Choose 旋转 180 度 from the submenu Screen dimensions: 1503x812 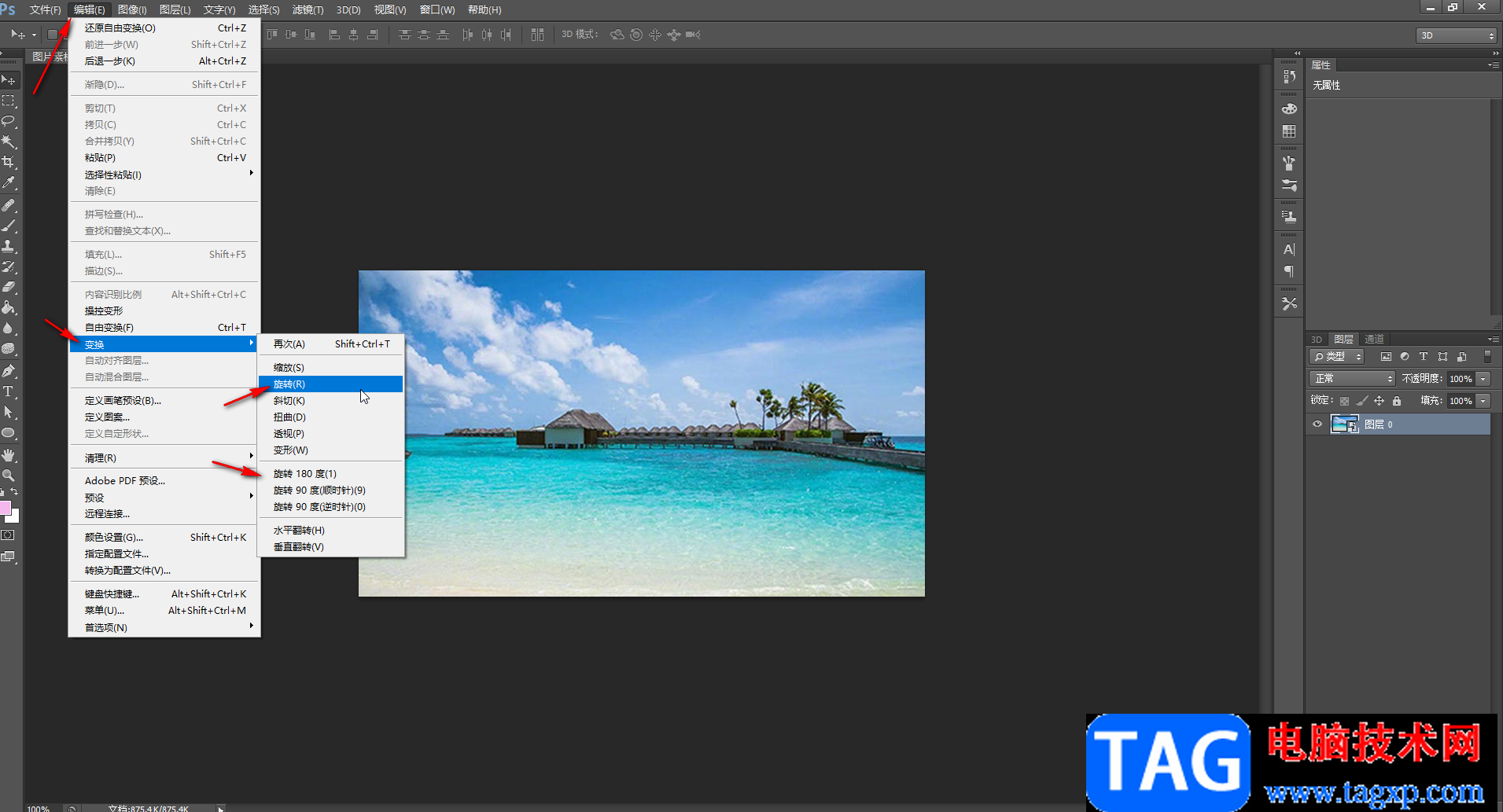(x=305, y=474)
